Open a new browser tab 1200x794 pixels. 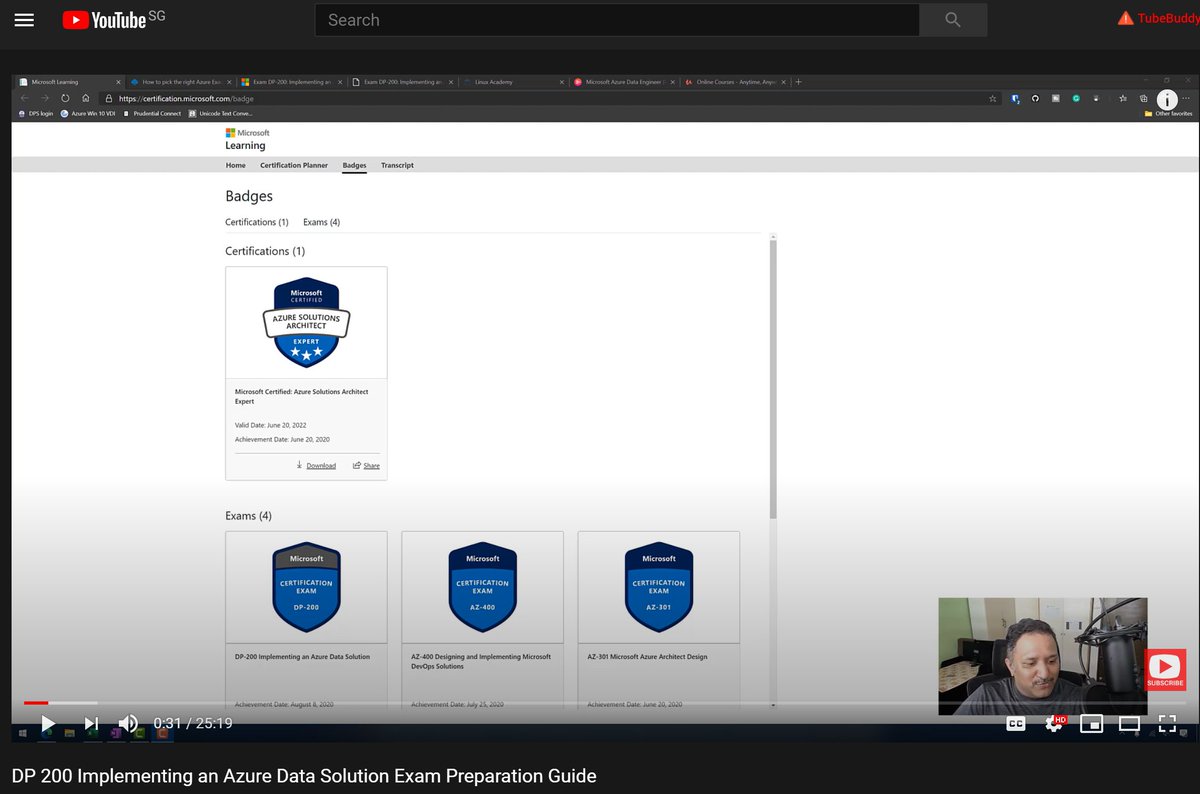[799, 82]
